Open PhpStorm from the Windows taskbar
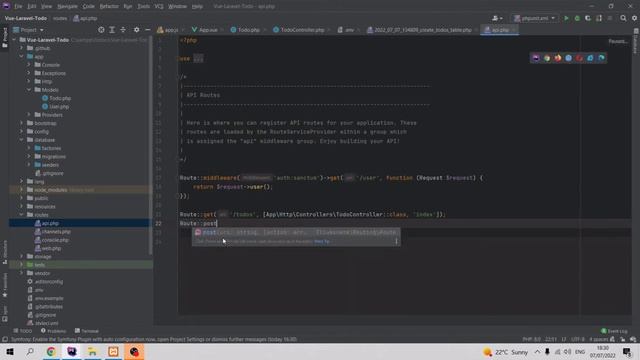This screenshot has width=640, height=360. [72, 352]
